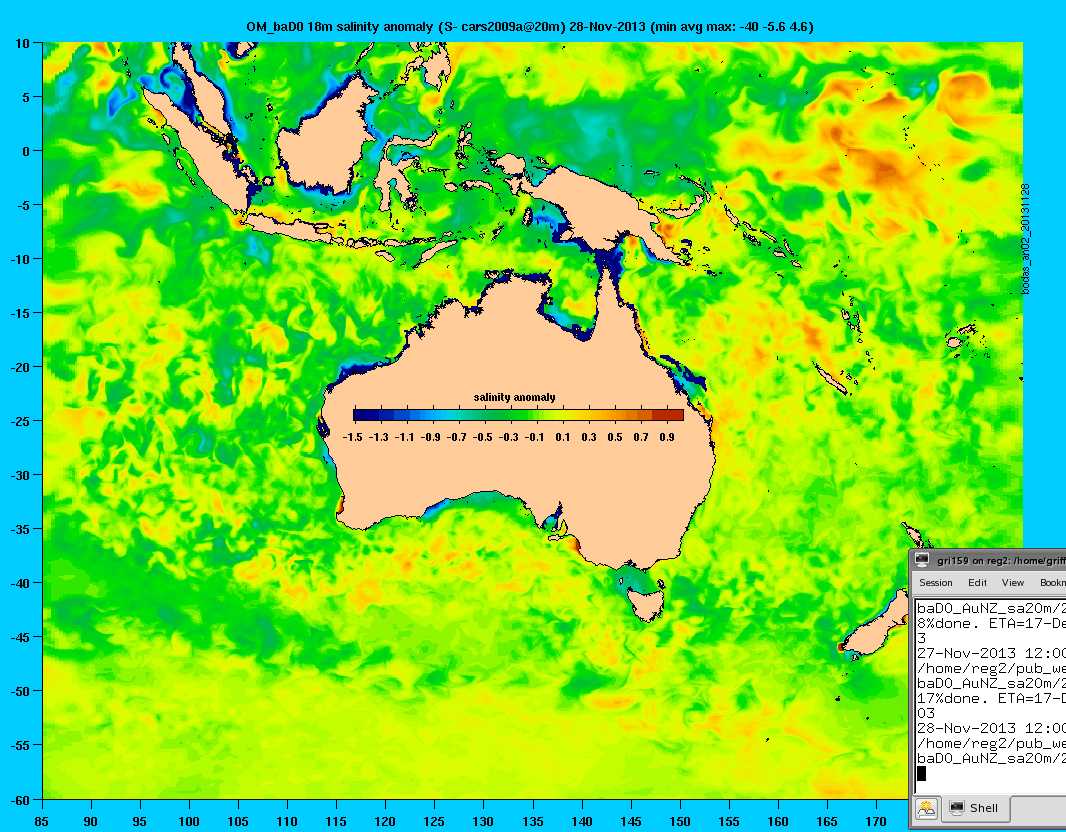Open the View menu in the terminal

pos(1012,583)
